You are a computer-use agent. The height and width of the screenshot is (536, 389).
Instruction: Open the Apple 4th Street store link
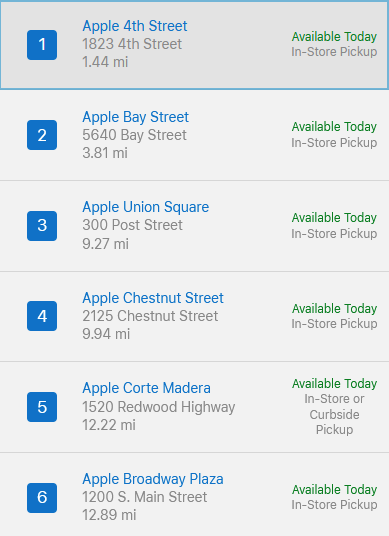point(135,26)
